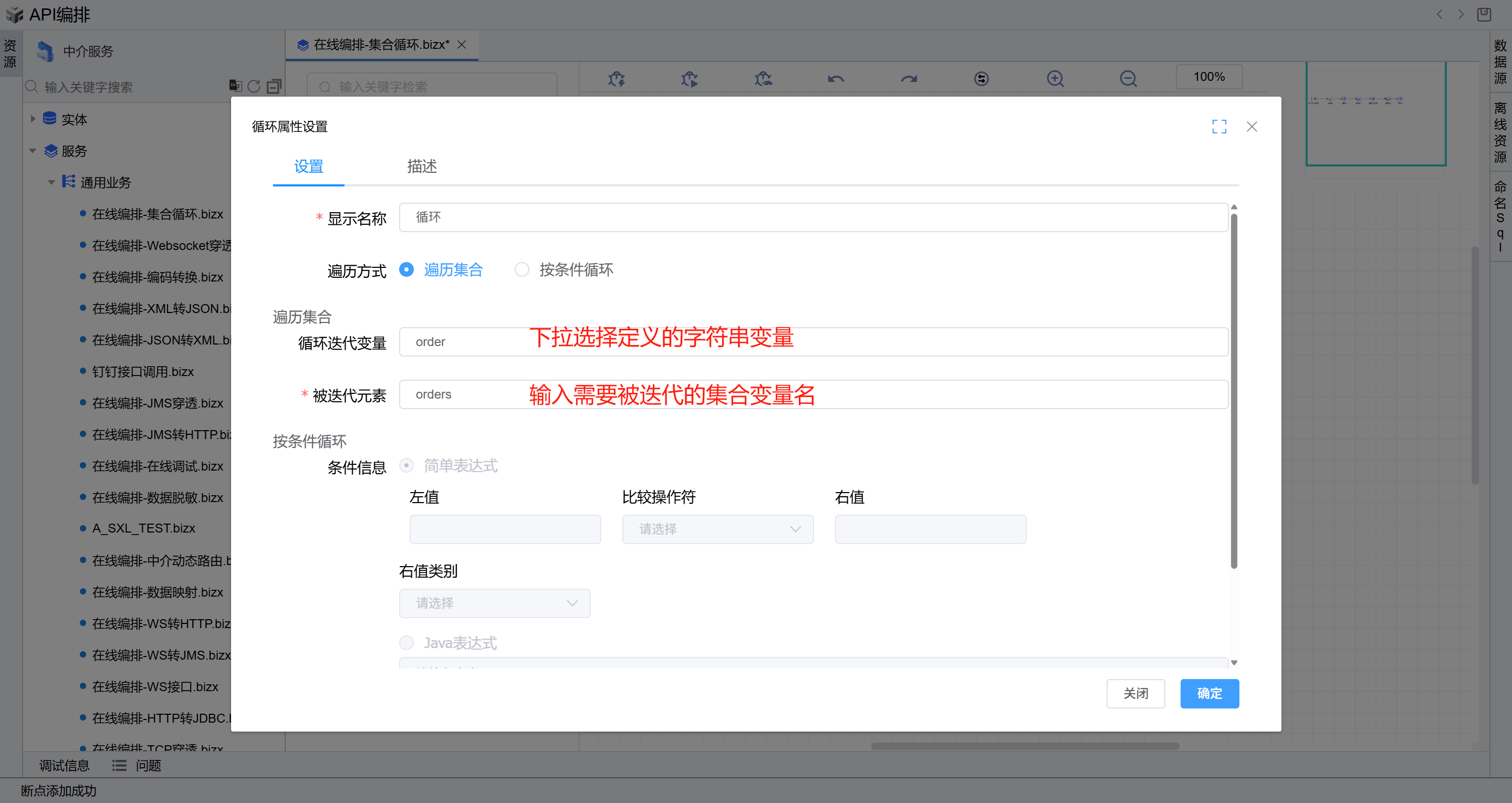Click the fullscreen icon in dialog header
1512x803 pixels.
click(1219, 126)
